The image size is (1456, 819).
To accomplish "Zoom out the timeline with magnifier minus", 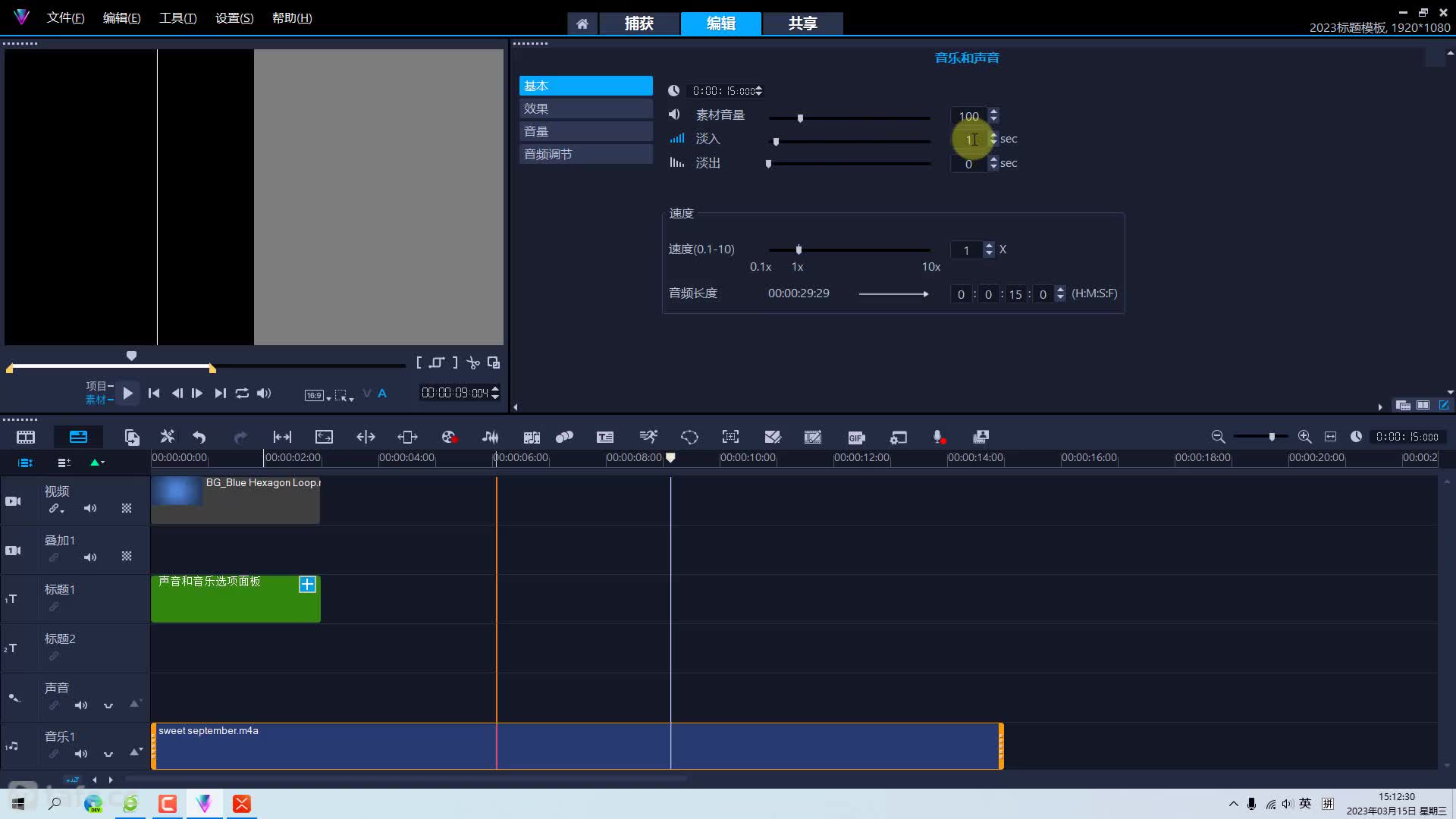I will [1218, 437].
